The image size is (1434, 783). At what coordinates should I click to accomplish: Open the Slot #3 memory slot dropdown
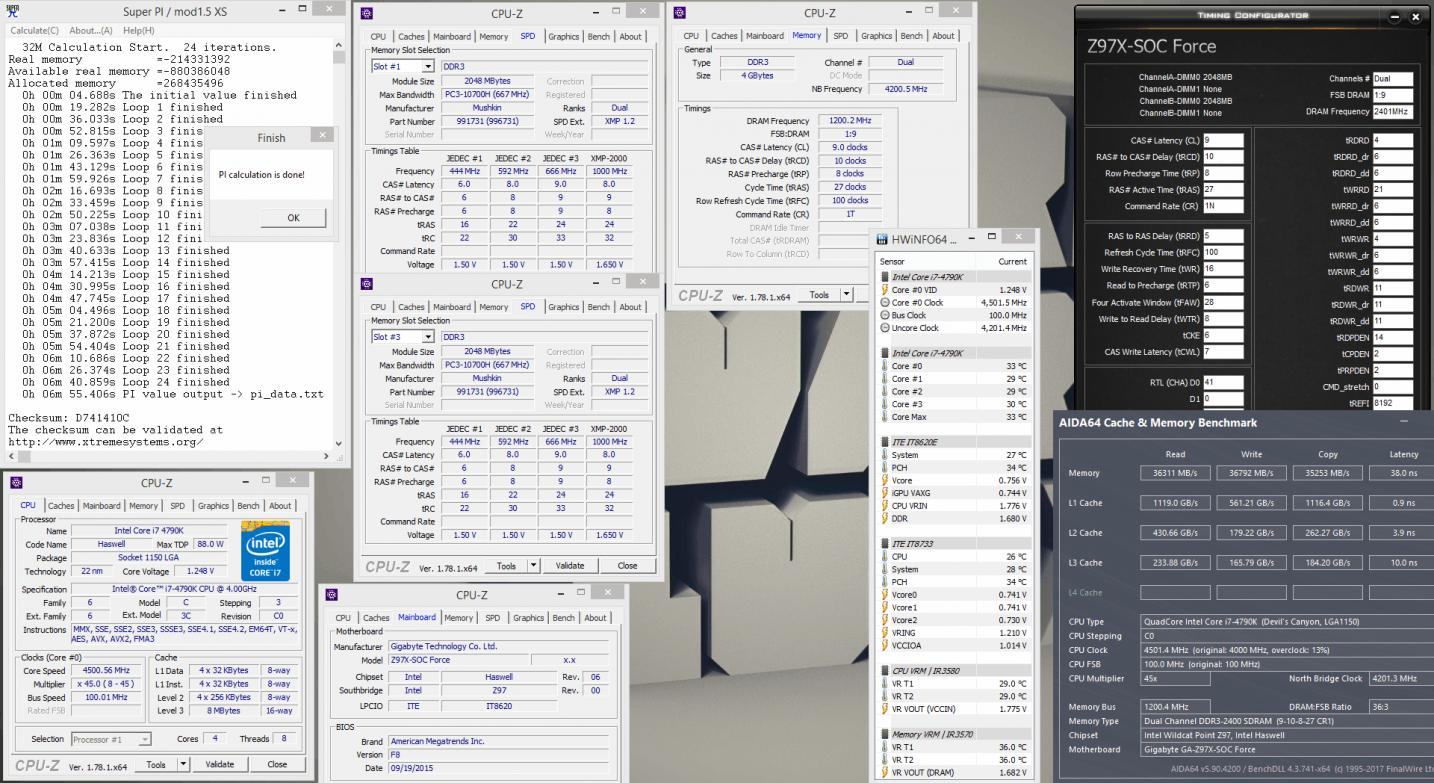pyautogui.click(x=430, y=337)
